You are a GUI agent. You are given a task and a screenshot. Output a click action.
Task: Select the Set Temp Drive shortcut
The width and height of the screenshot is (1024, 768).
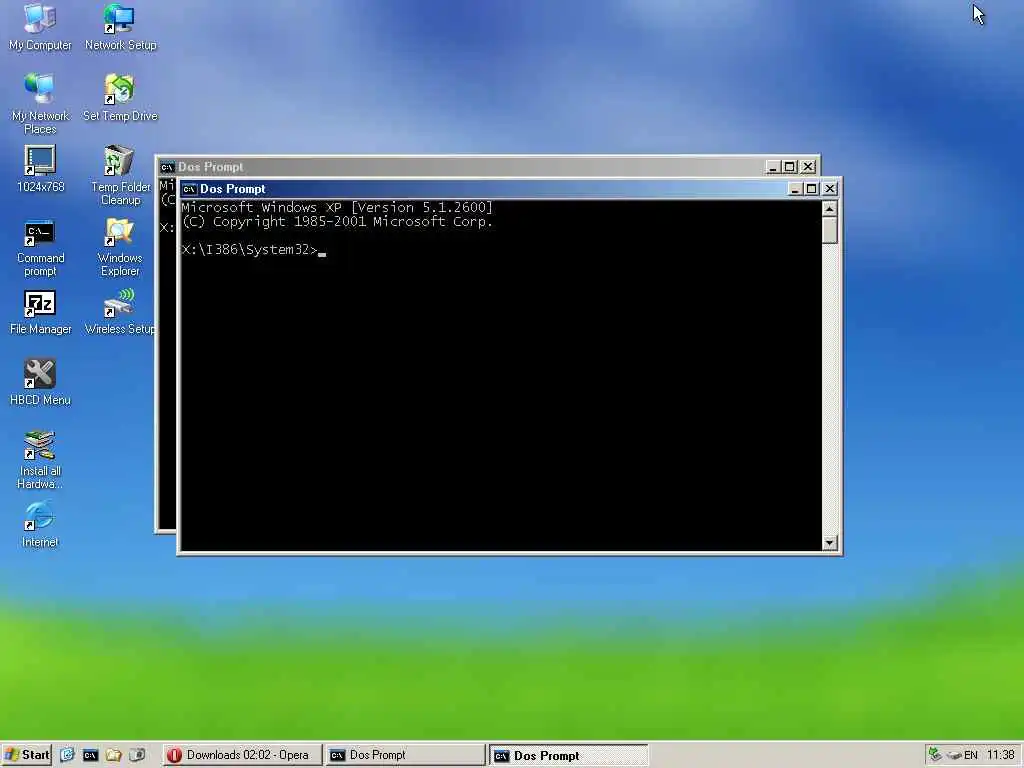tap(120, 98)
